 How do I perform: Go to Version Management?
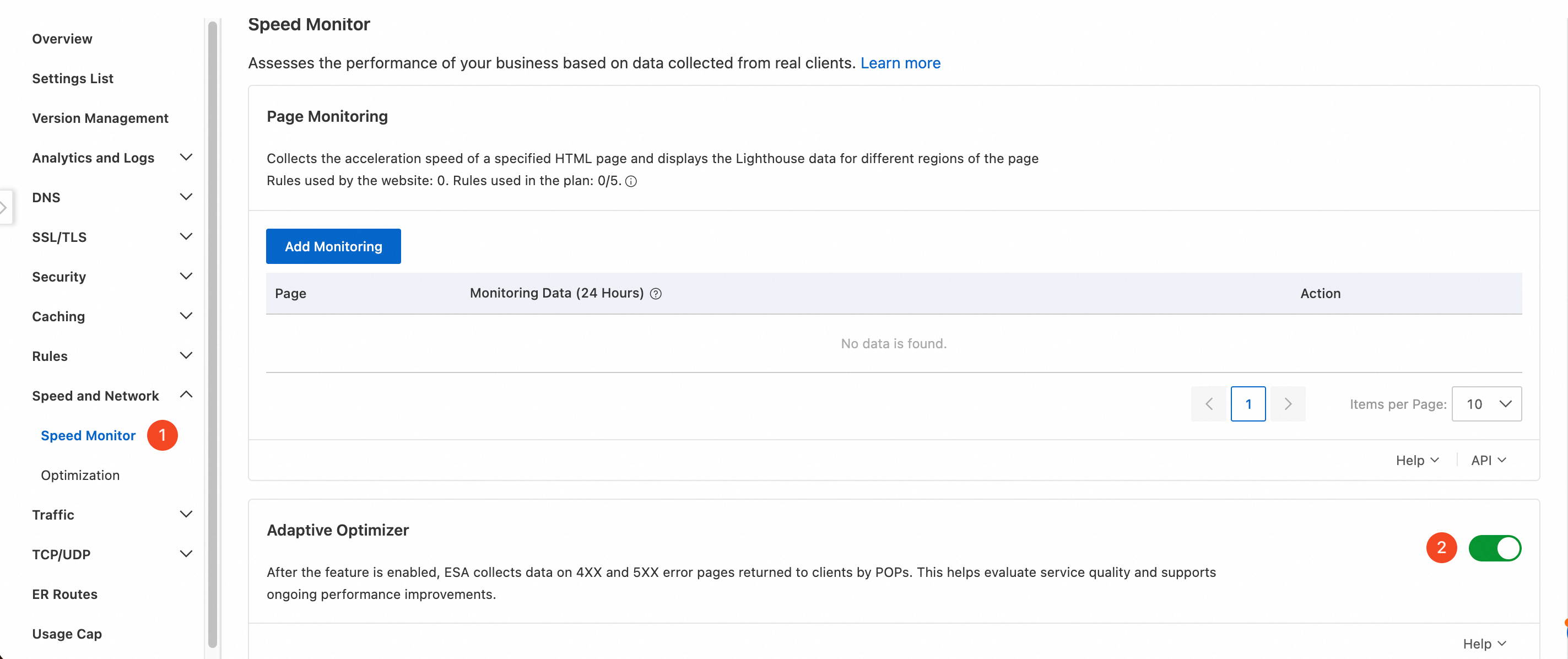click(x=100, y=118)
